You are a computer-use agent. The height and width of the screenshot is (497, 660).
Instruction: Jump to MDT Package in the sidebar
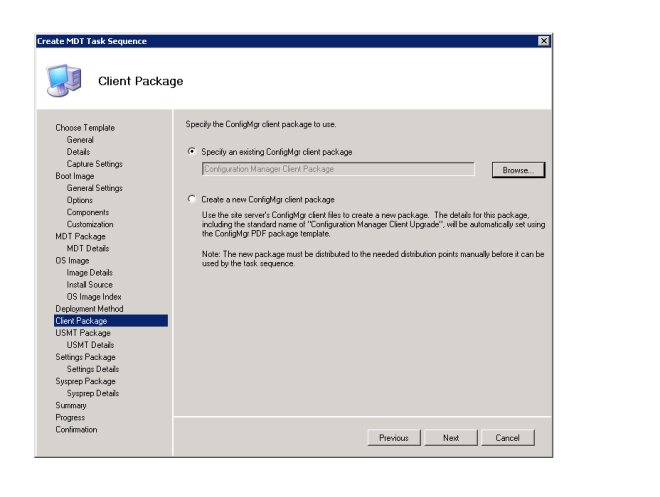(x=81, y=236)
